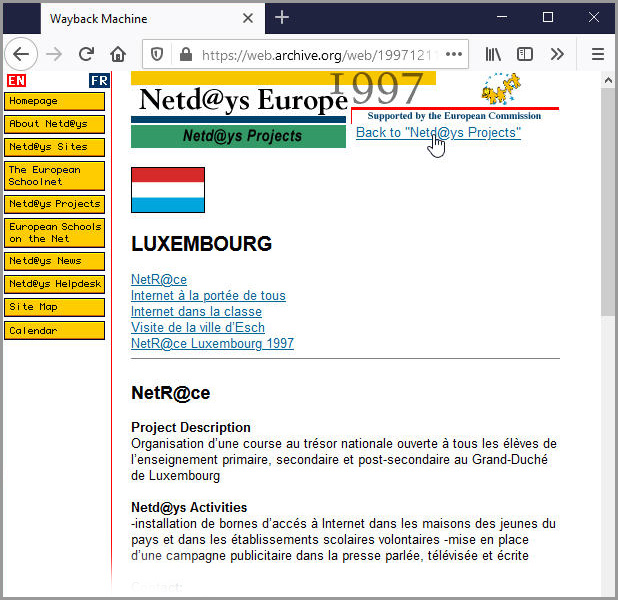Viewport: 618px width, 600px height.
Task: Close the Wayback Machine tab
Action: point(248,18)
